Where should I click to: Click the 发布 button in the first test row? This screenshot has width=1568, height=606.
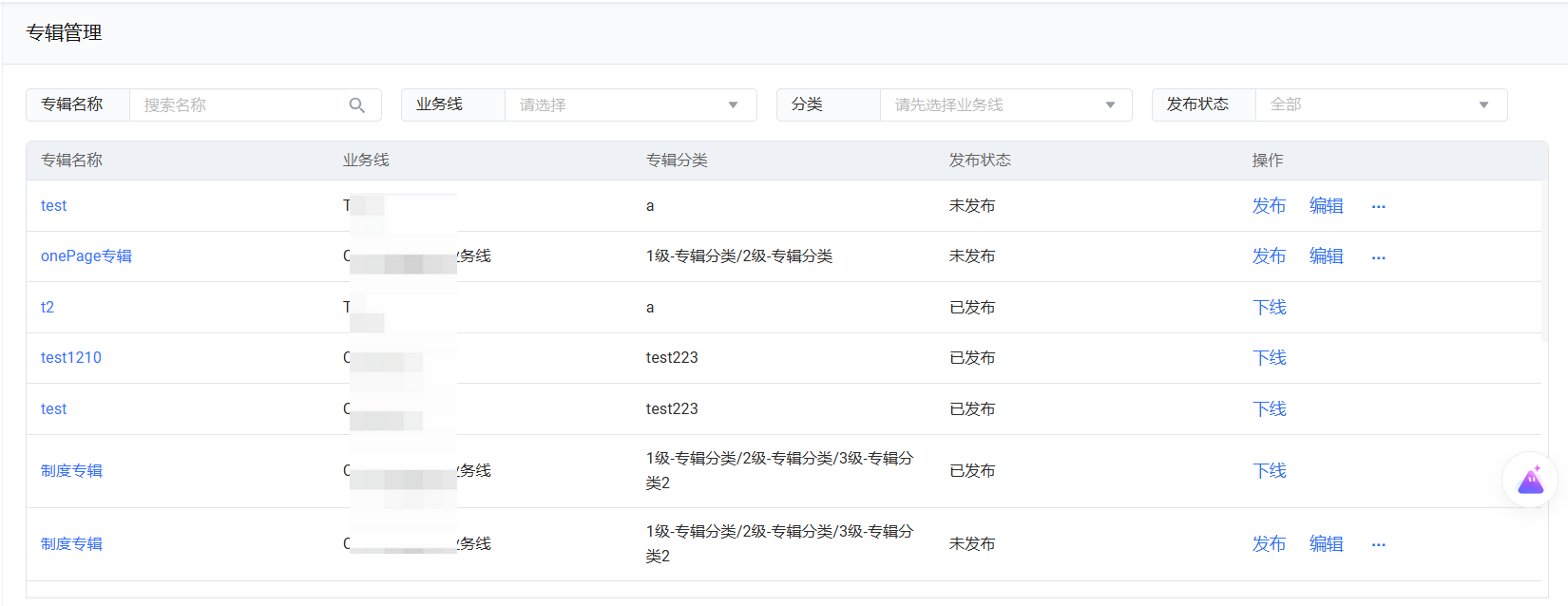(1269, 206)
